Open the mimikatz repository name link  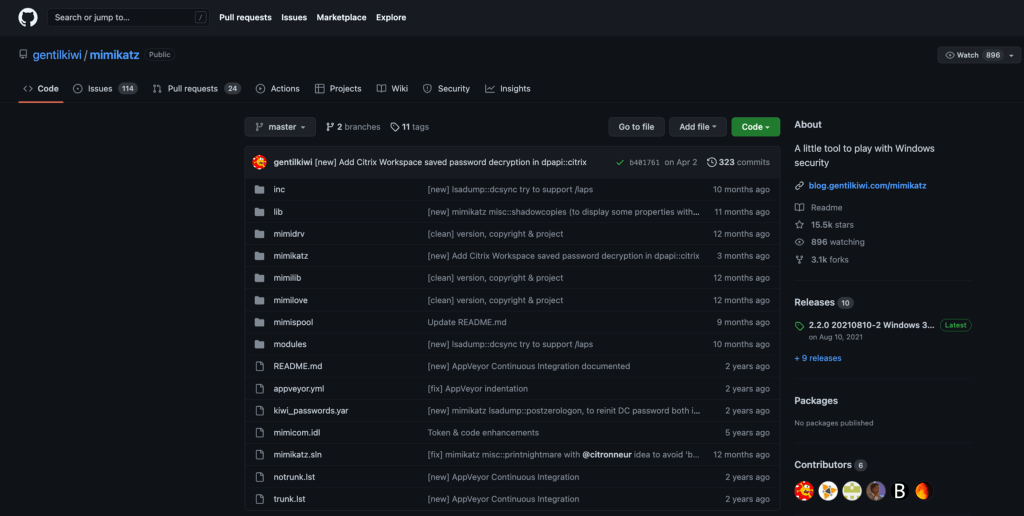coord(114,55)
